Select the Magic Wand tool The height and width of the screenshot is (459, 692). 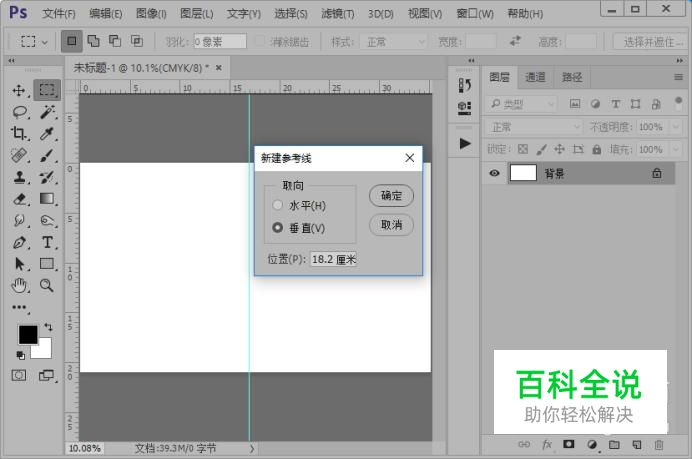click(47, 112)
